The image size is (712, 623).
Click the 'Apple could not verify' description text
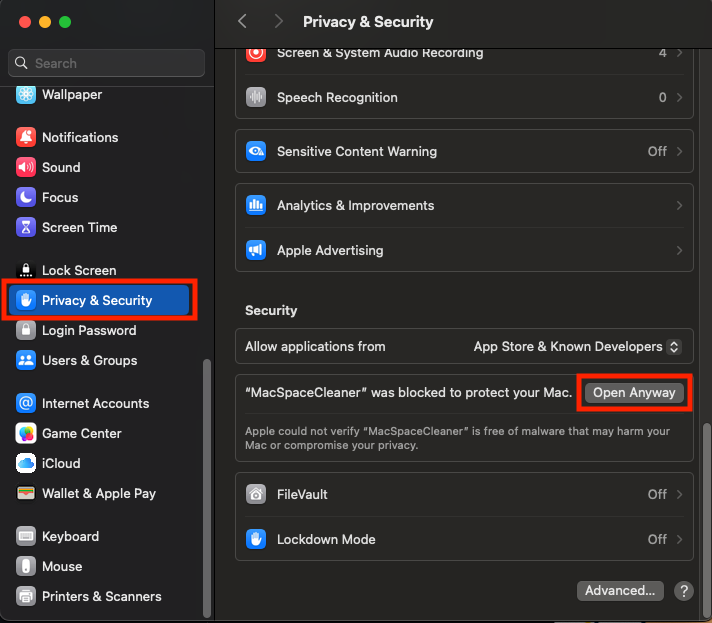coord(457,438)
